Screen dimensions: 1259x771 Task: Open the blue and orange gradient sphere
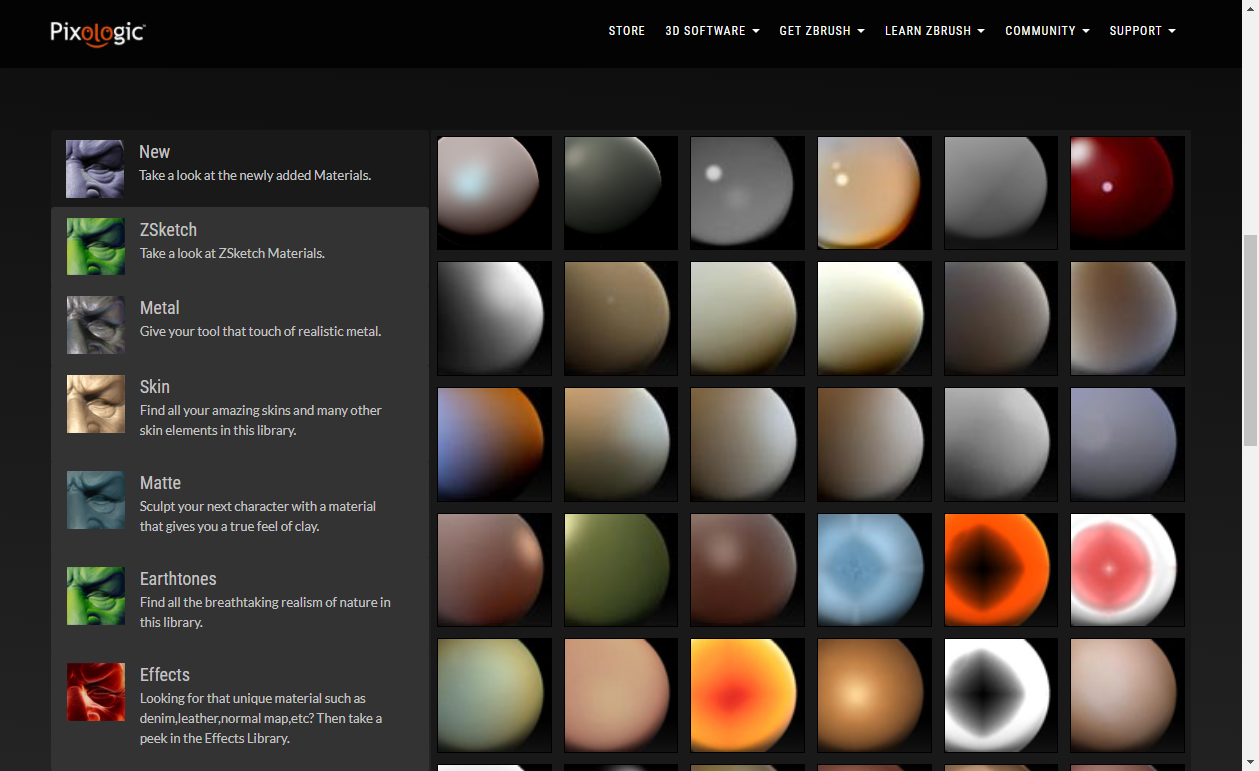tap(494, 444)
